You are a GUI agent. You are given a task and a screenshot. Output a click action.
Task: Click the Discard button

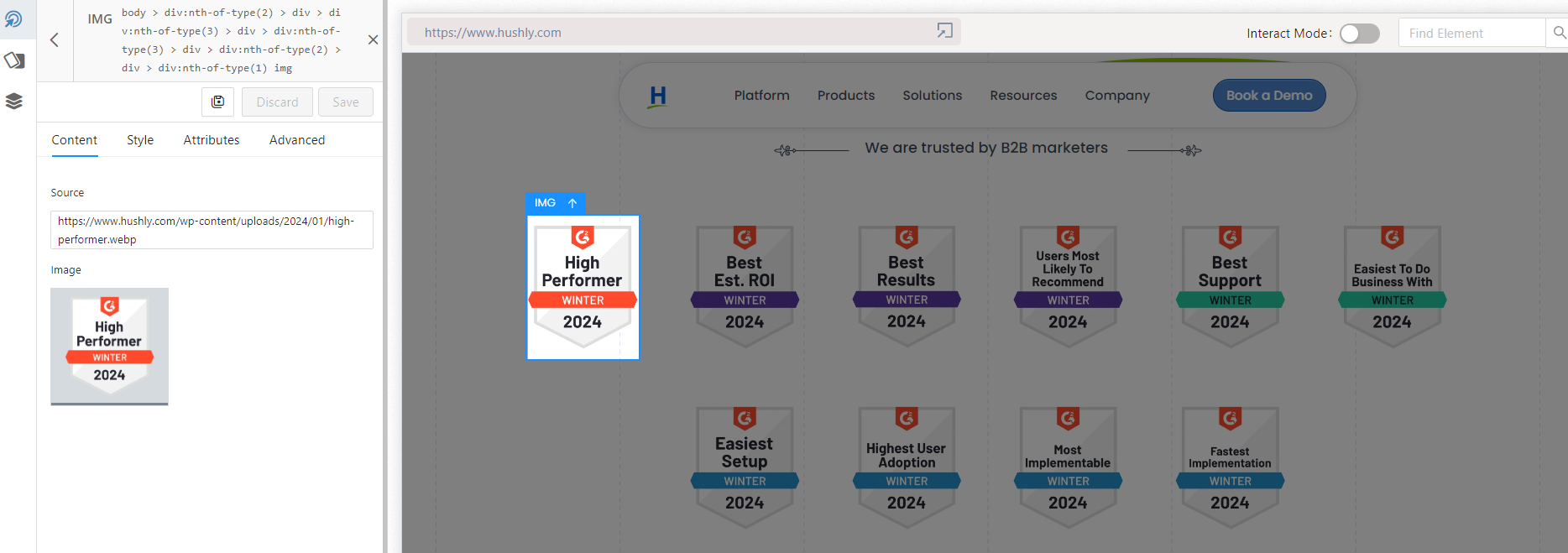[x=277, y=102]
